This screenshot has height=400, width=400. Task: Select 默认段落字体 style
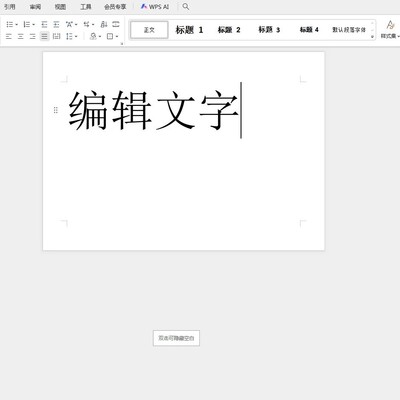[x=349, y=30]
